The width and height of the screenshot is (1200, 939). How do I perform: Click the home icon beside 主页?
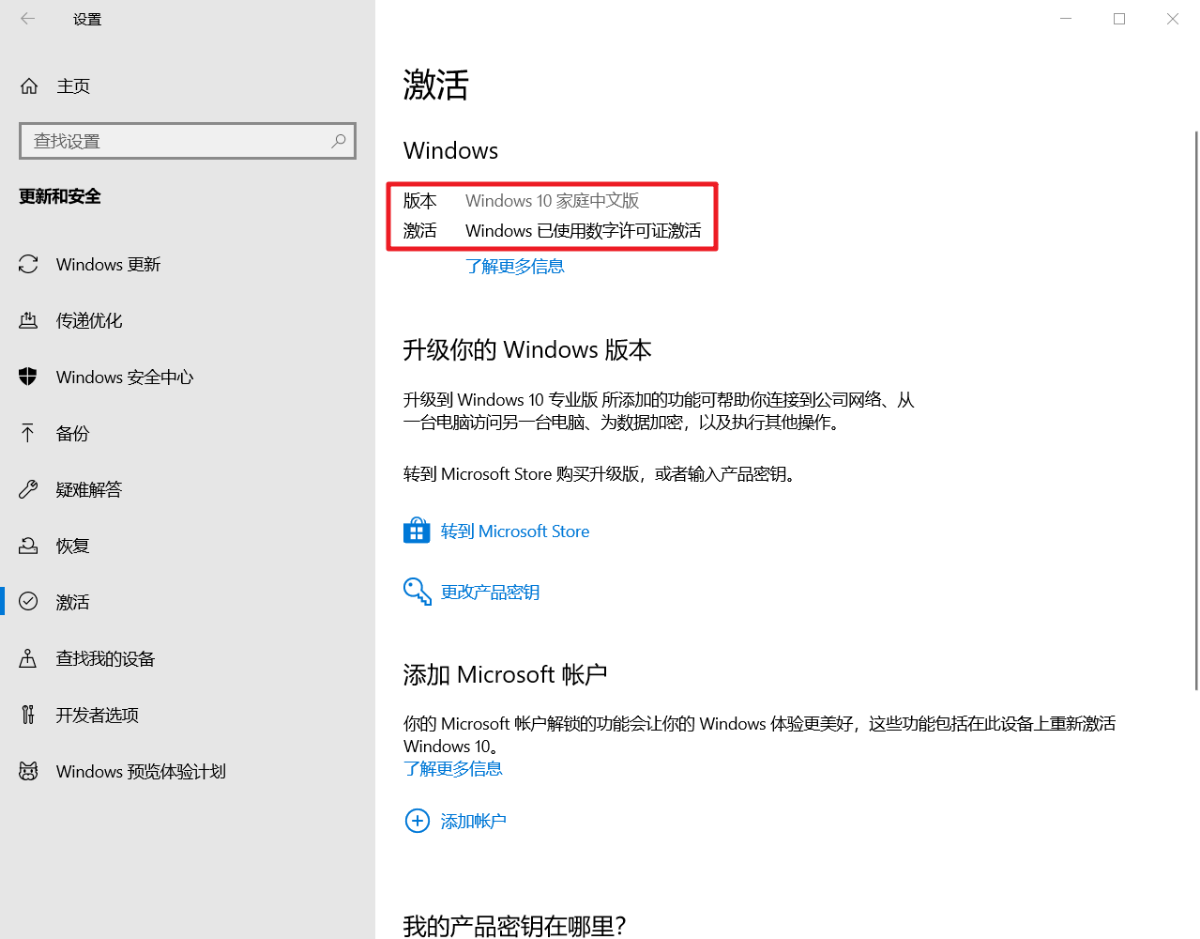click(29, 86)
